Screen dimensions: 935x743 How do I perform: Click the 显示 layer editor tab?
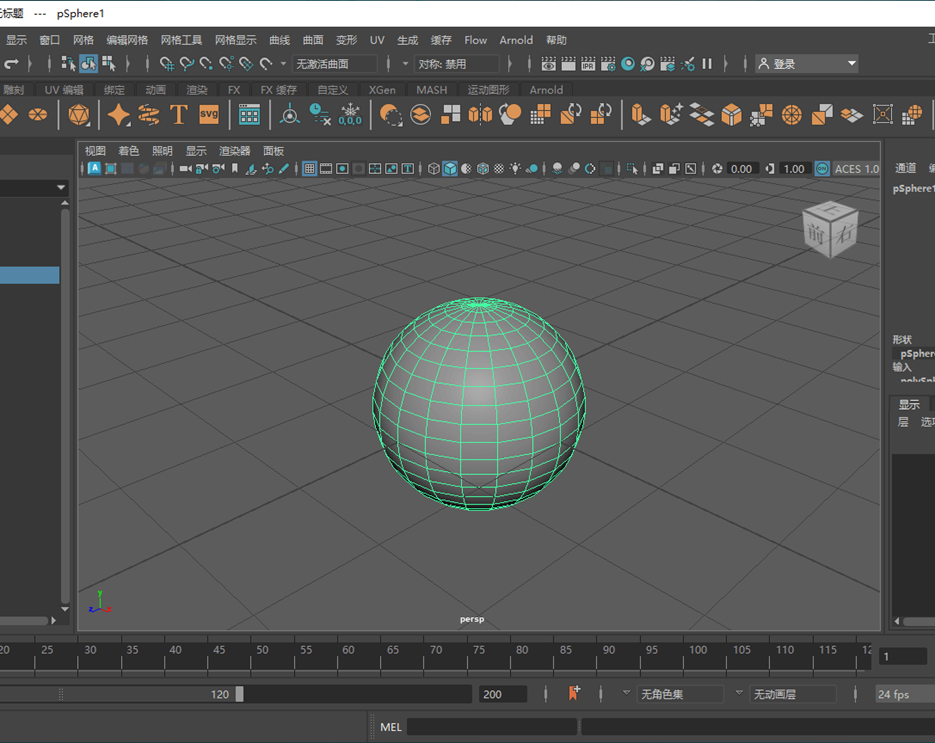909,404
